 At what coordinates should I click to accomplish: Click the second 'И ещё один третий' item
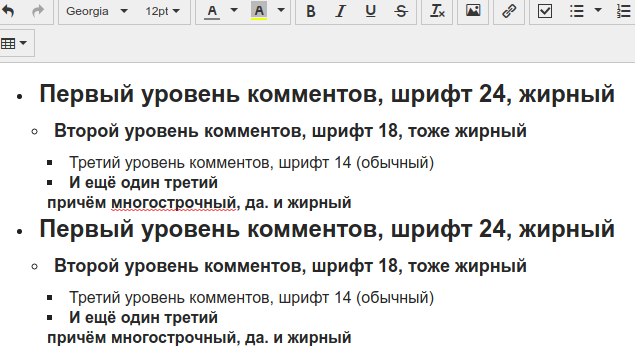(143, 317)
